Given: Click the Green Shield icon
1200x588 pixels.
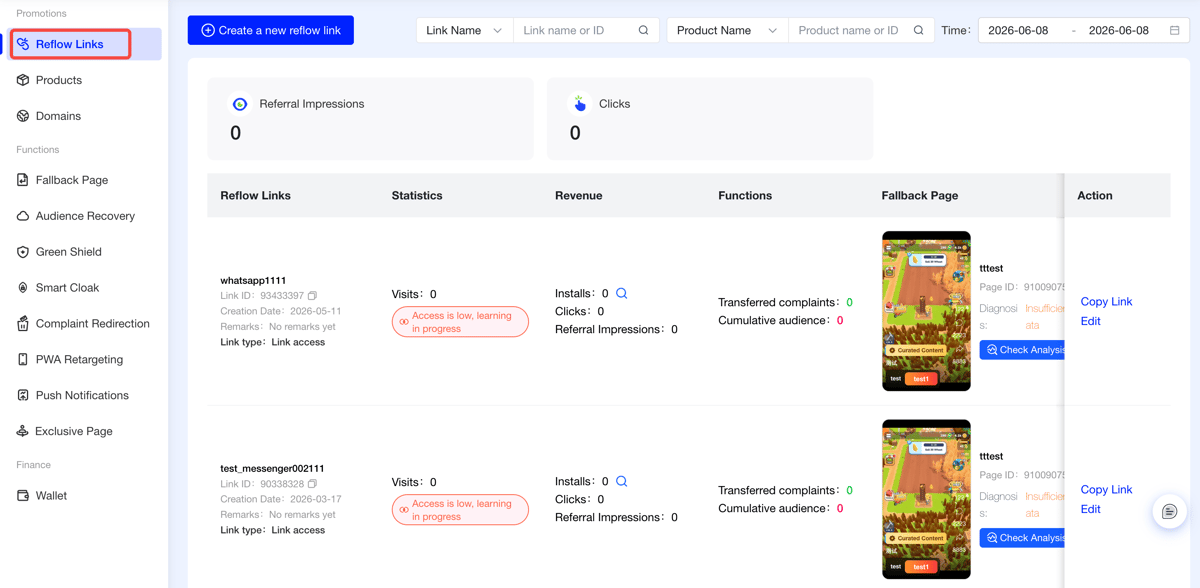Looking at the screenshot, I should [23, 252].
